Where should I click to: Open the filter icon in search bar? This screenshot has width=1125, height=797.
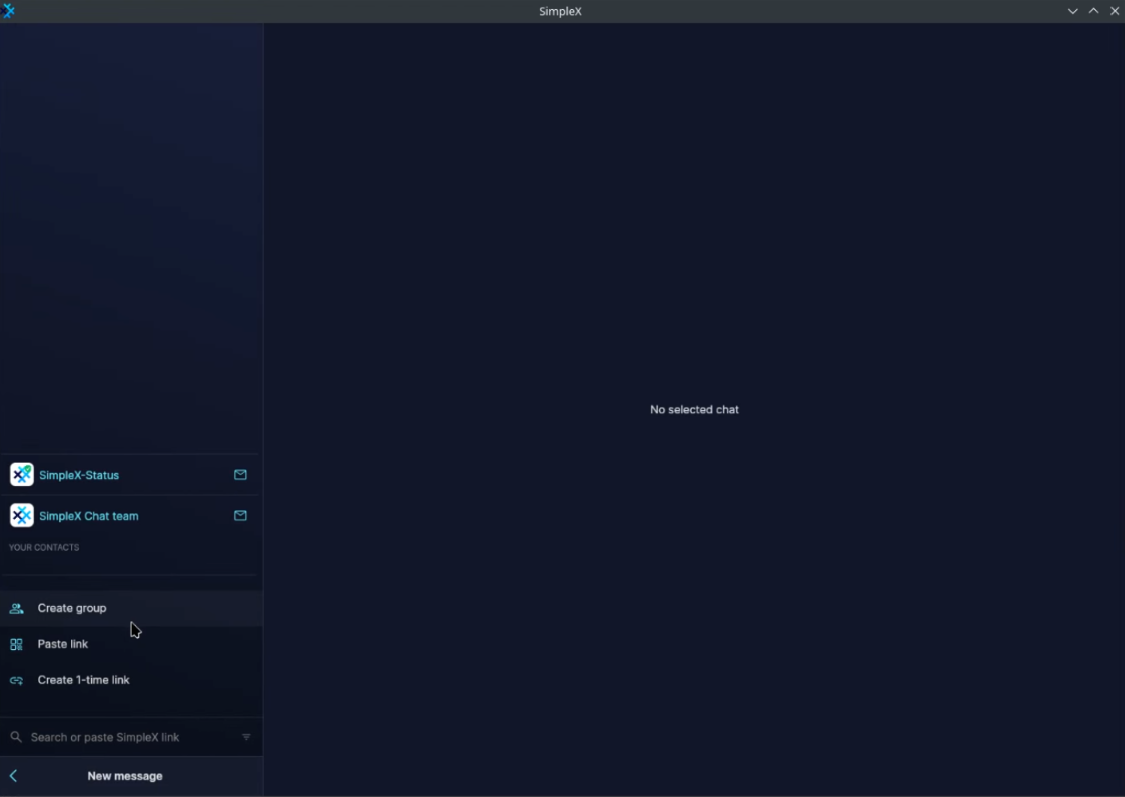(x=246, y=737)
